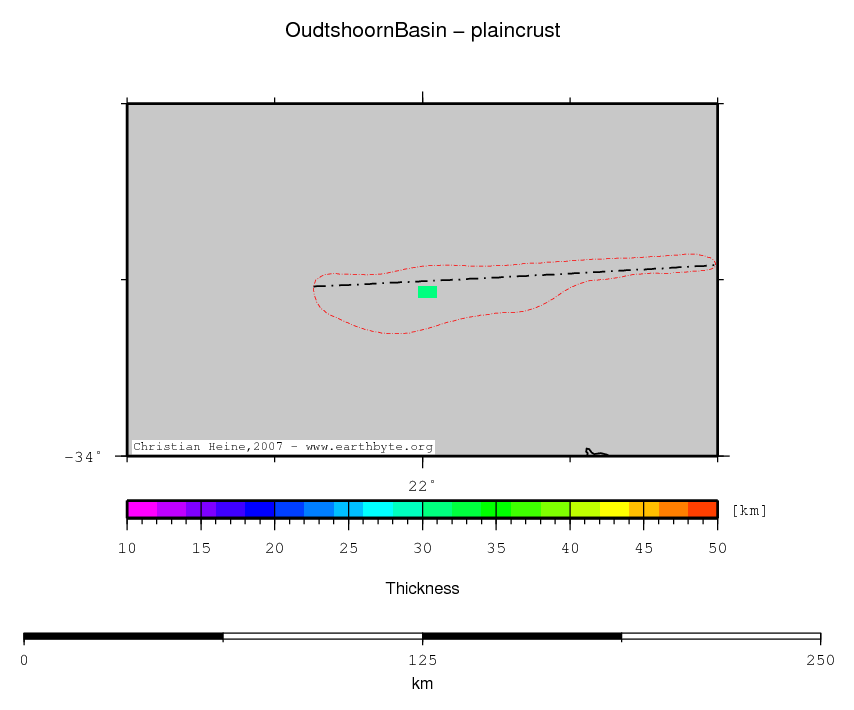The image size is (854, 710).
Task: Select the magenta swatch at 10 km
Action: 141,509
